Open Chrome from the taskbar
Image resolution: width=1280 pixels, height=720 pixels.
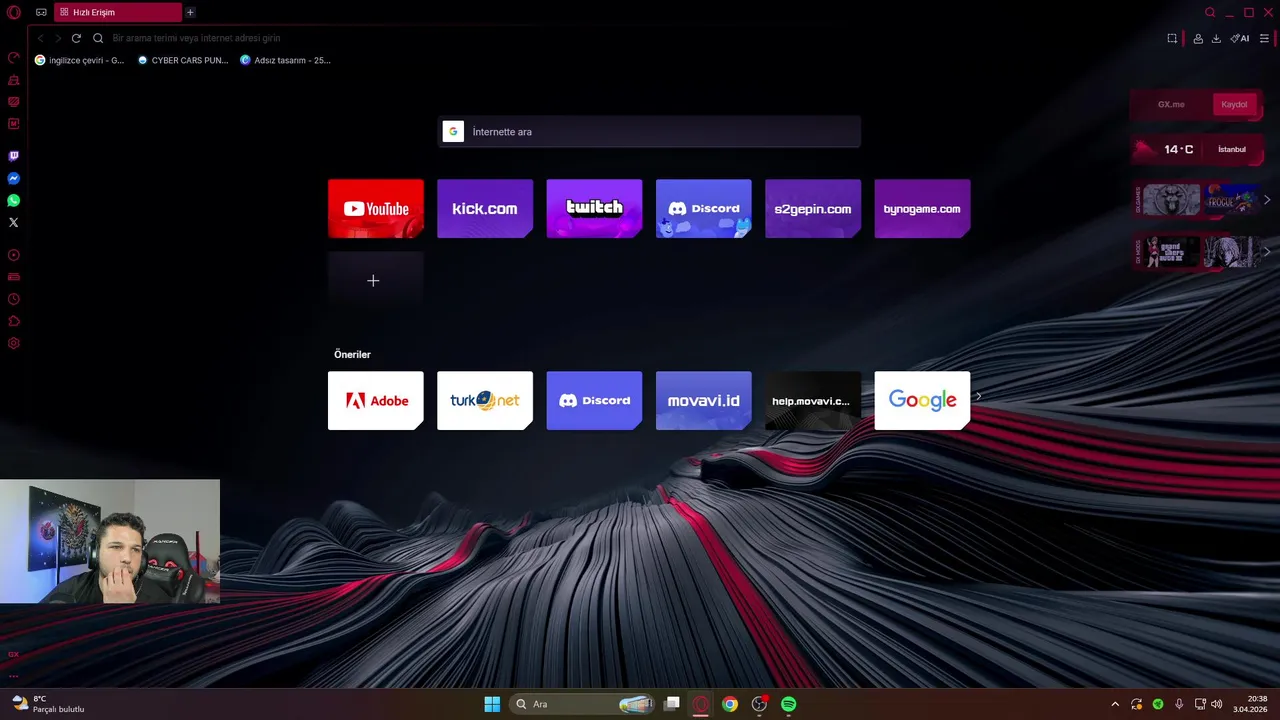[730, 704]
